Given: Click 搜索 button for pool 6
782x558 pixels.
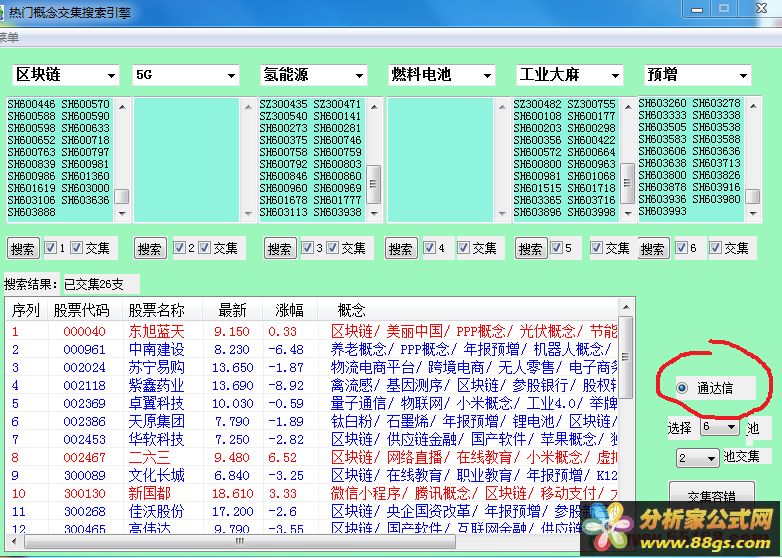Looking at the screenshot, I should tap(653, 248).
